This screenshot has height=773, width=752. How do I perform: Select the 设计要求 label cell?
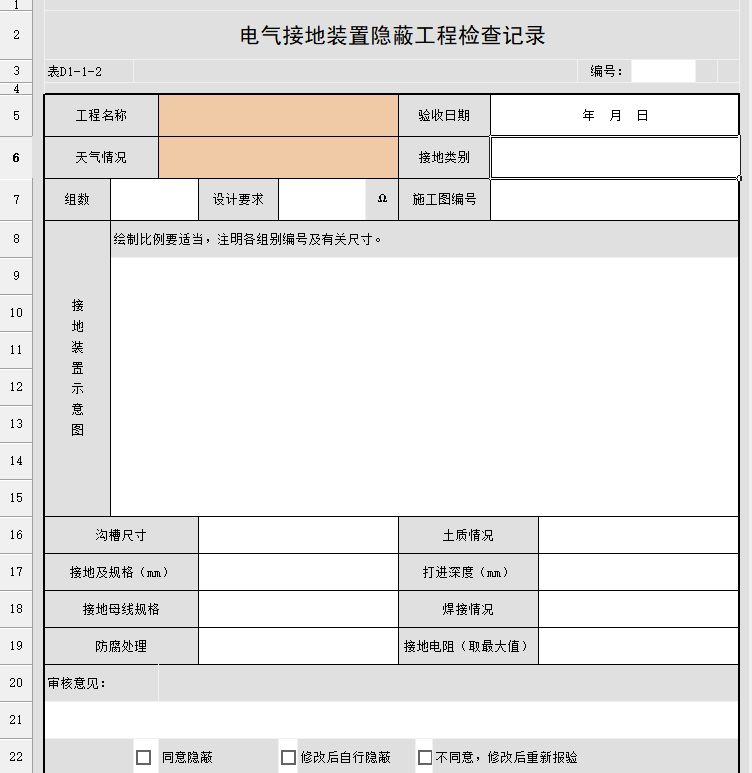tap(238, 199)
